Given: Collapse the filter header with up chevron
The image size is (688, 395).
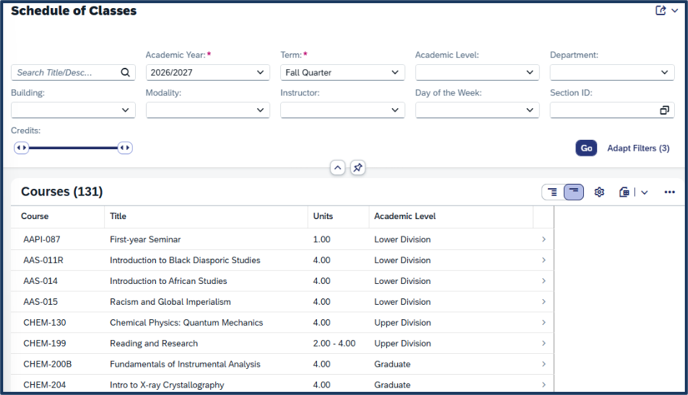Looking at the screenshot, I should coord(337,168).
